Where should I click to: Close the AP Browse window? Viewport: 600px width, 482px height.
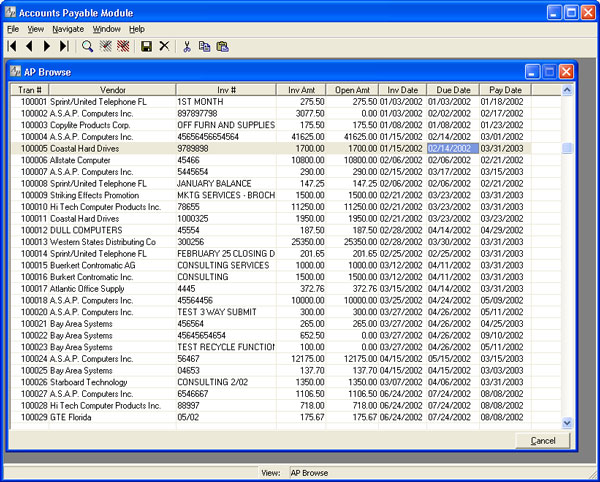[566, 71]
